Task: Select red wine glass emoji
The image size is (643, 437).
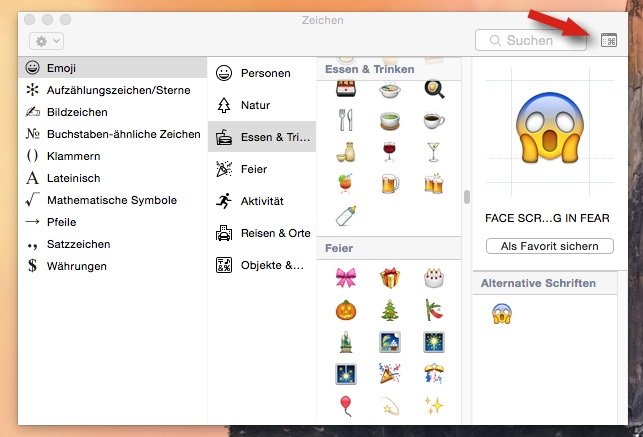Action: (390, 151)
